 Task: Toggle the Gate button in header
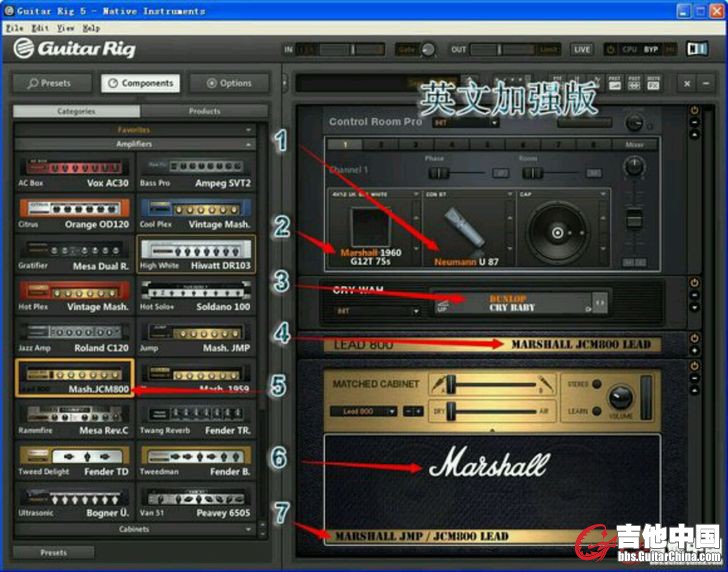[407, 49]
